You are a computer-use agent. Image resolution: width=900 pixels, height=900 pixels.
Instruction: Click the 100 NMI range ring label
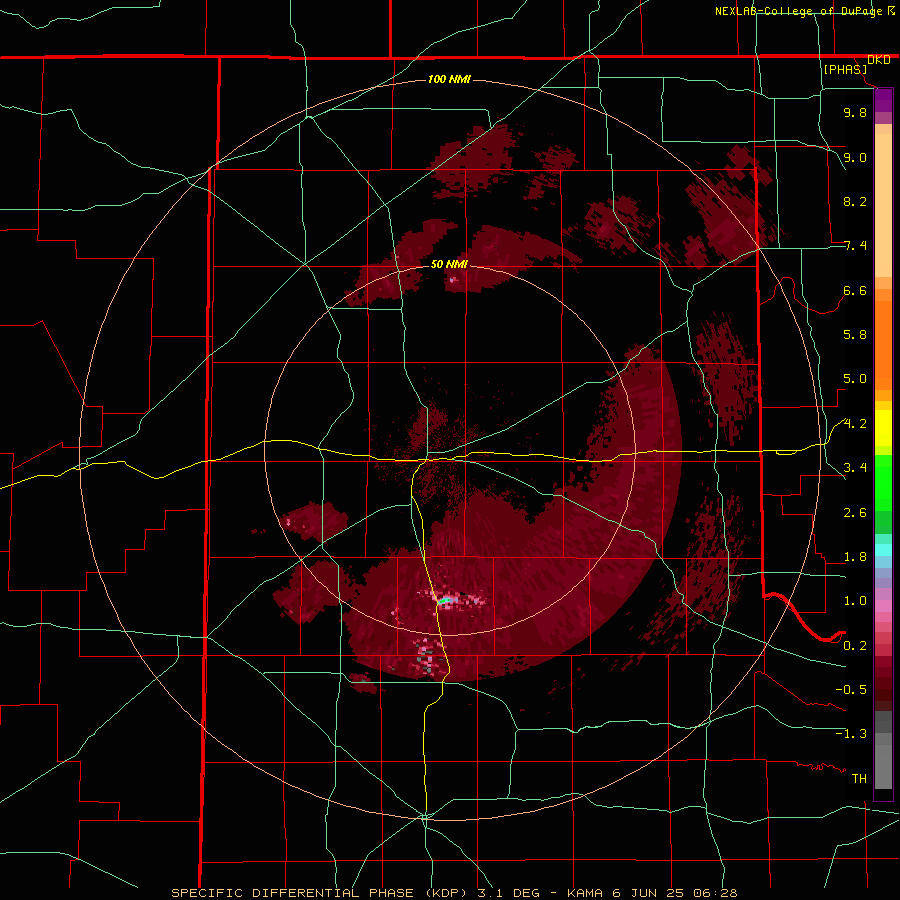click(449, 79)
